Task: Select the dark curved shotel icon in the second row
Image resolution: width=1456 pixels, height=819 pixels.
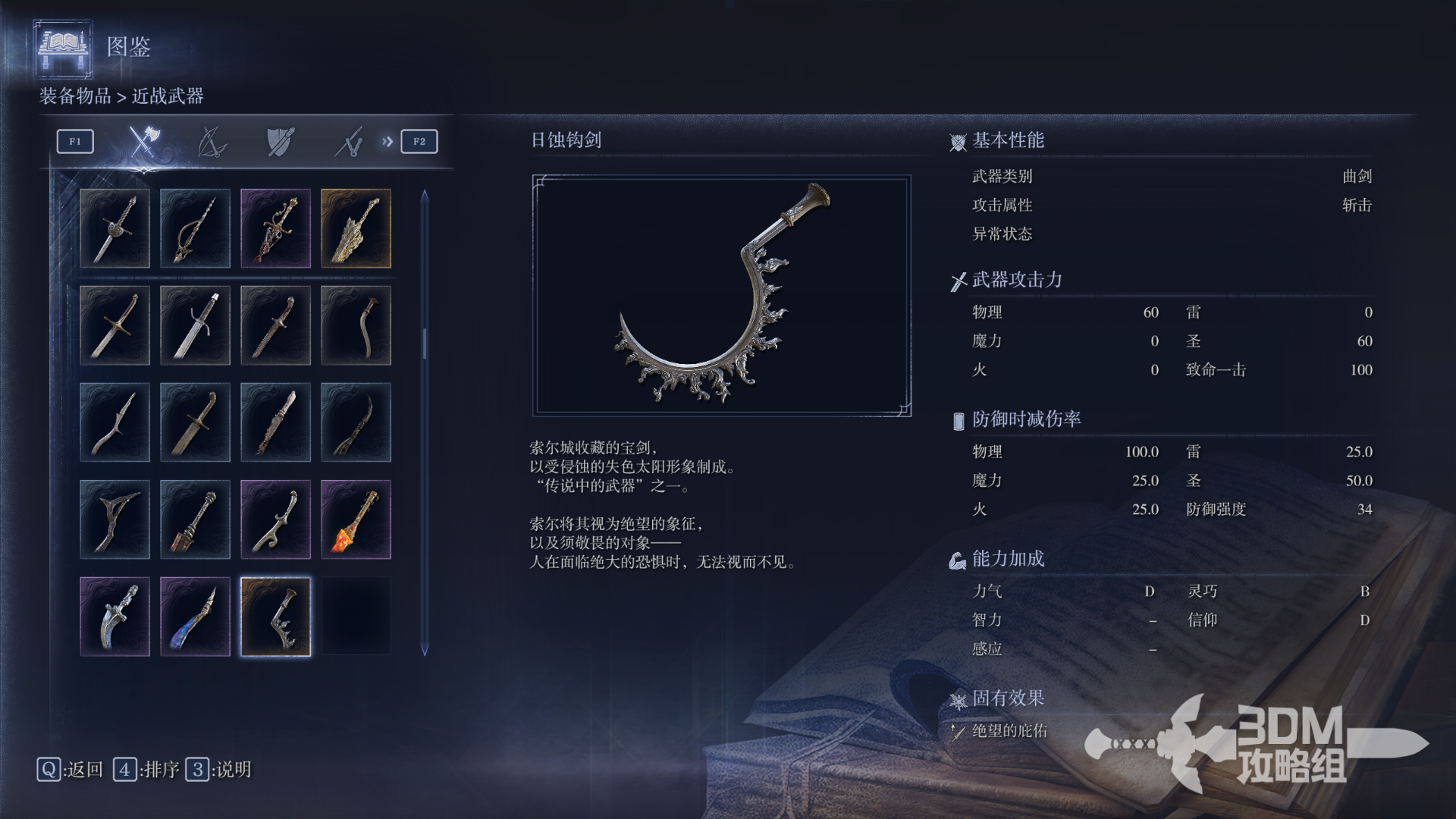Action: [x=356, y=325]
